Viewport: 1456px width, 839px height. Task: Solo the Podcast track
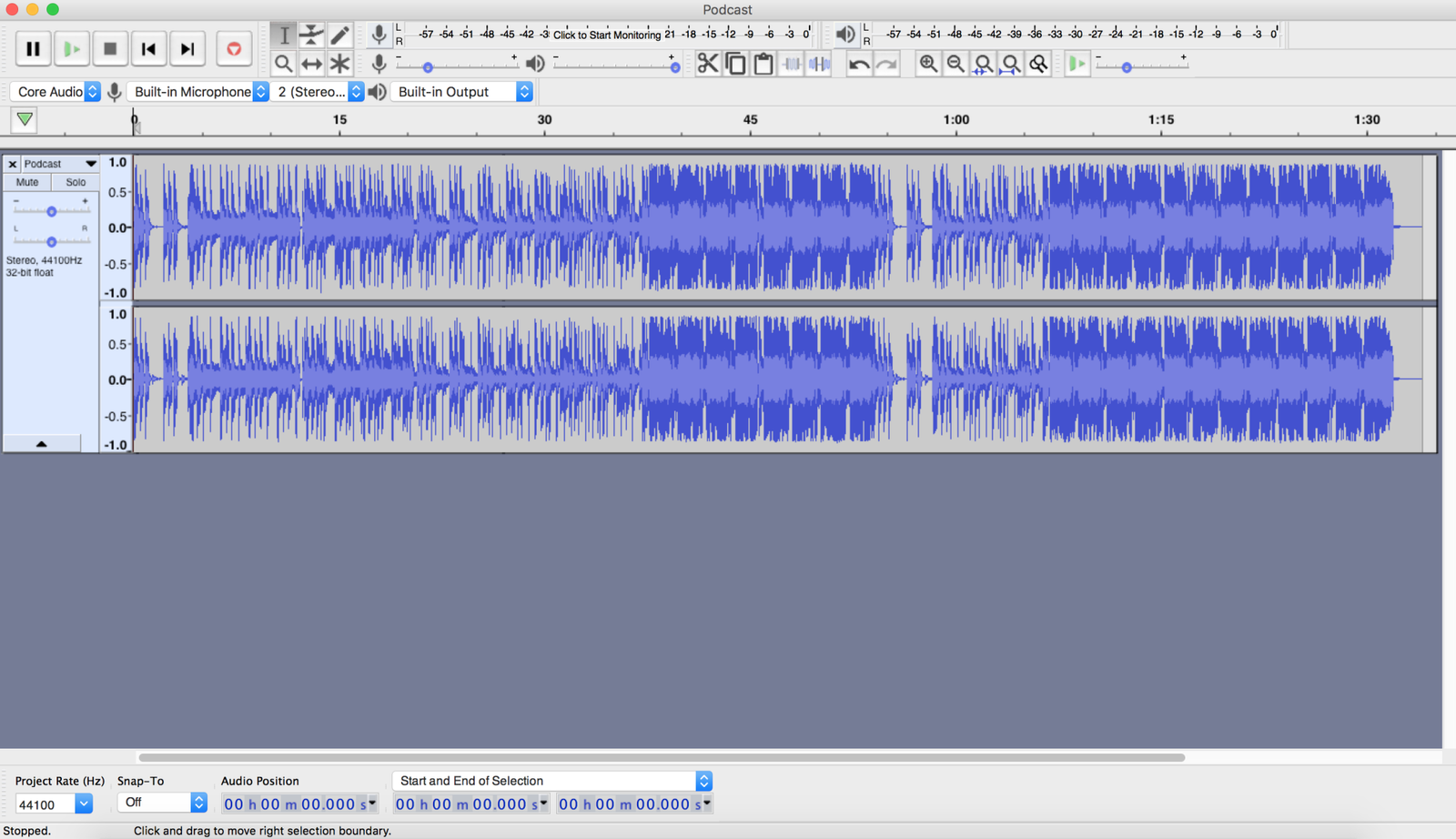[x=76, y=182]
